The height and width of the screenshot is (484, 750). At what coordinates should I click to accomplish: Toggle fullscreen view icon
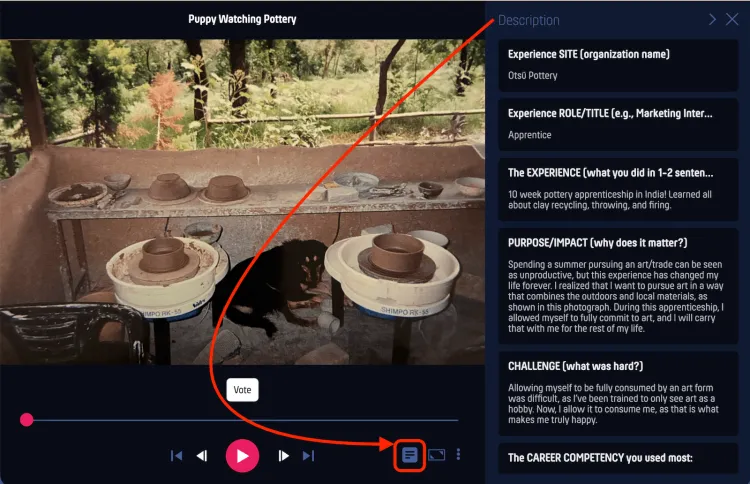click(x=436, y=455)
